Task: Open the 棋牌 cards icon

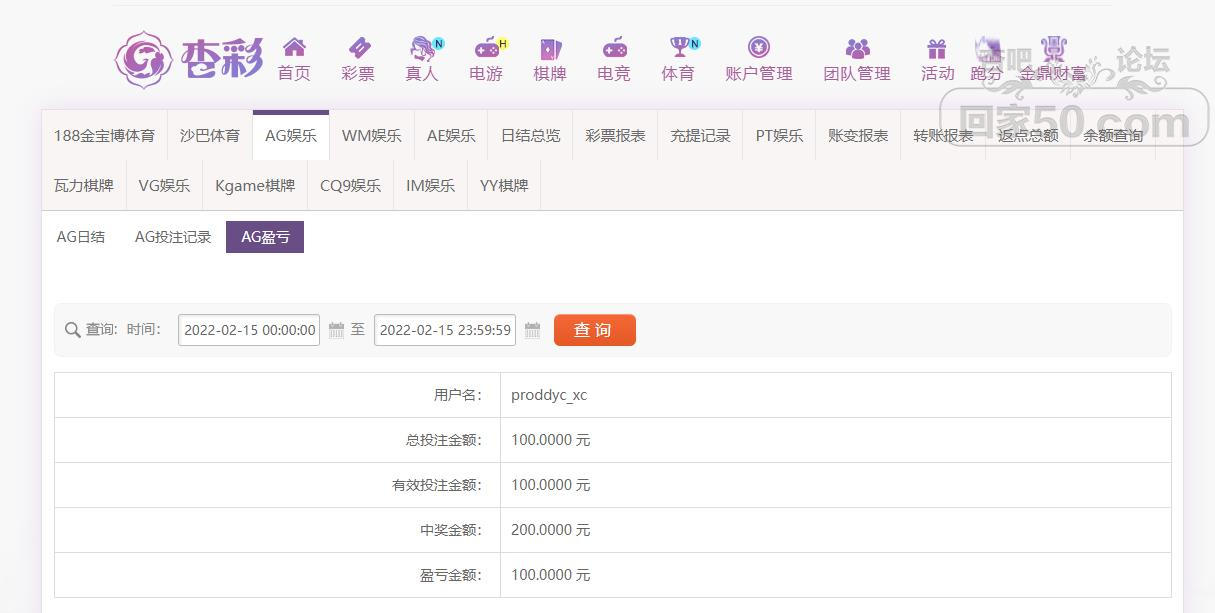Action: pos(550,47)
